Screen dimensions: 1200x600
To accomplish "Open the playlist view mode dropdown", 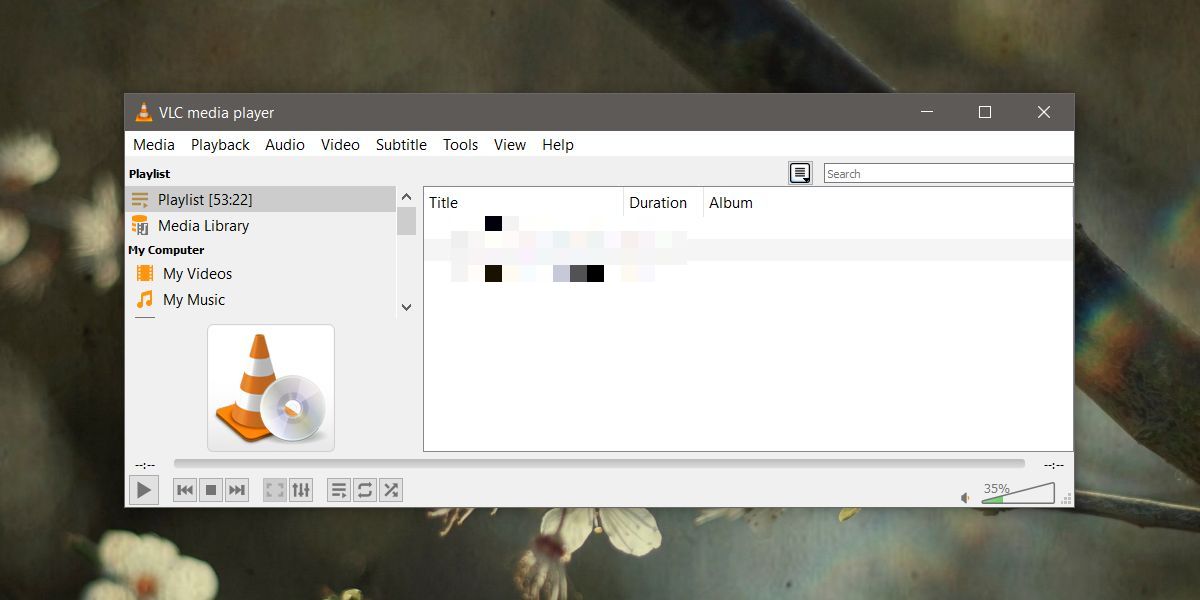I will click(800, 173).
